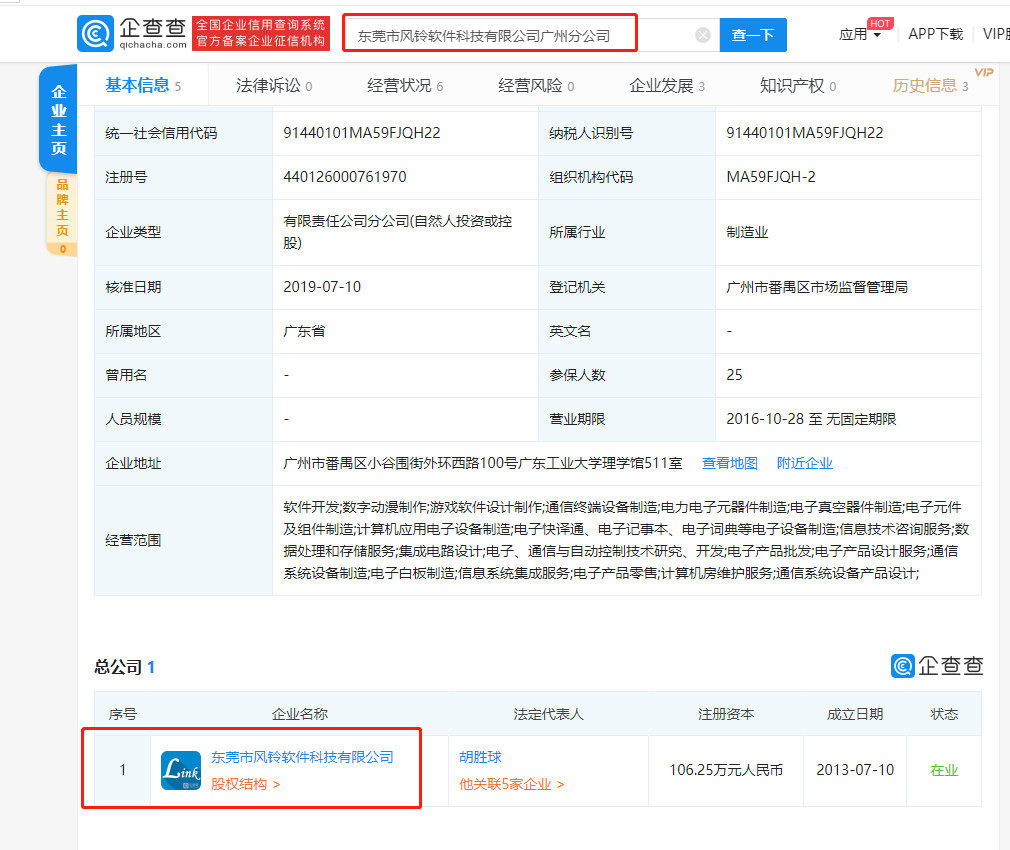
Task: Click the Qichacha logo at top left
Action: 132,33
